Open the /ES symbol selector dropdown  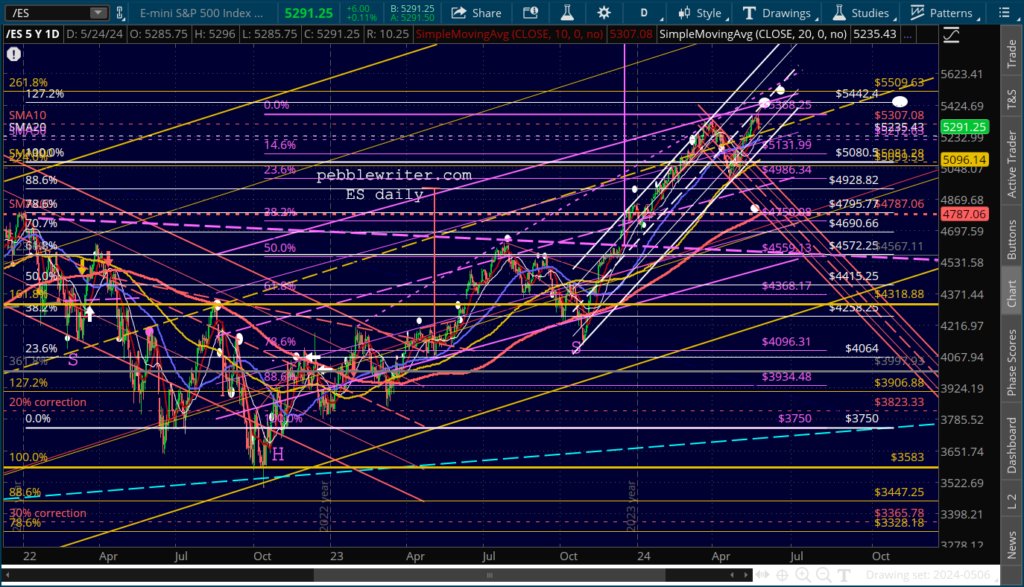click(98, 12)
